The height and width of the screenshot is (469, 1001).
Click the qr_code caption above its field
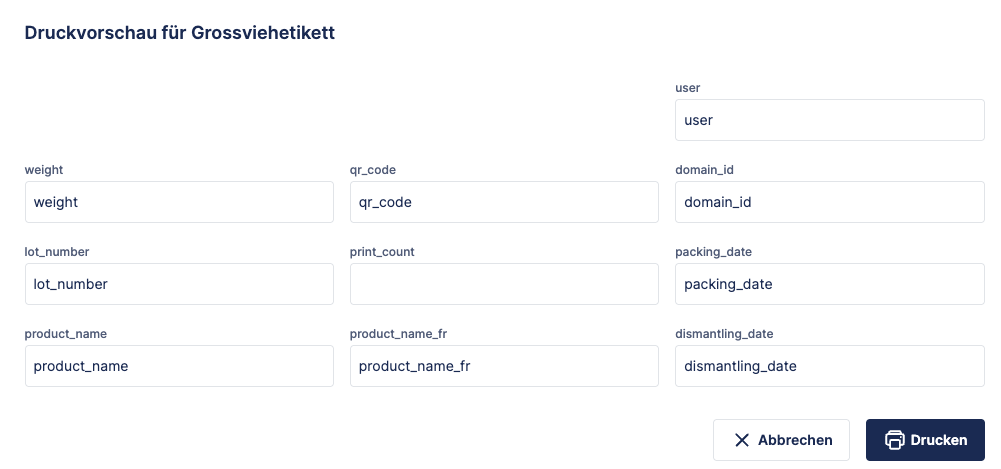[373, 170]
